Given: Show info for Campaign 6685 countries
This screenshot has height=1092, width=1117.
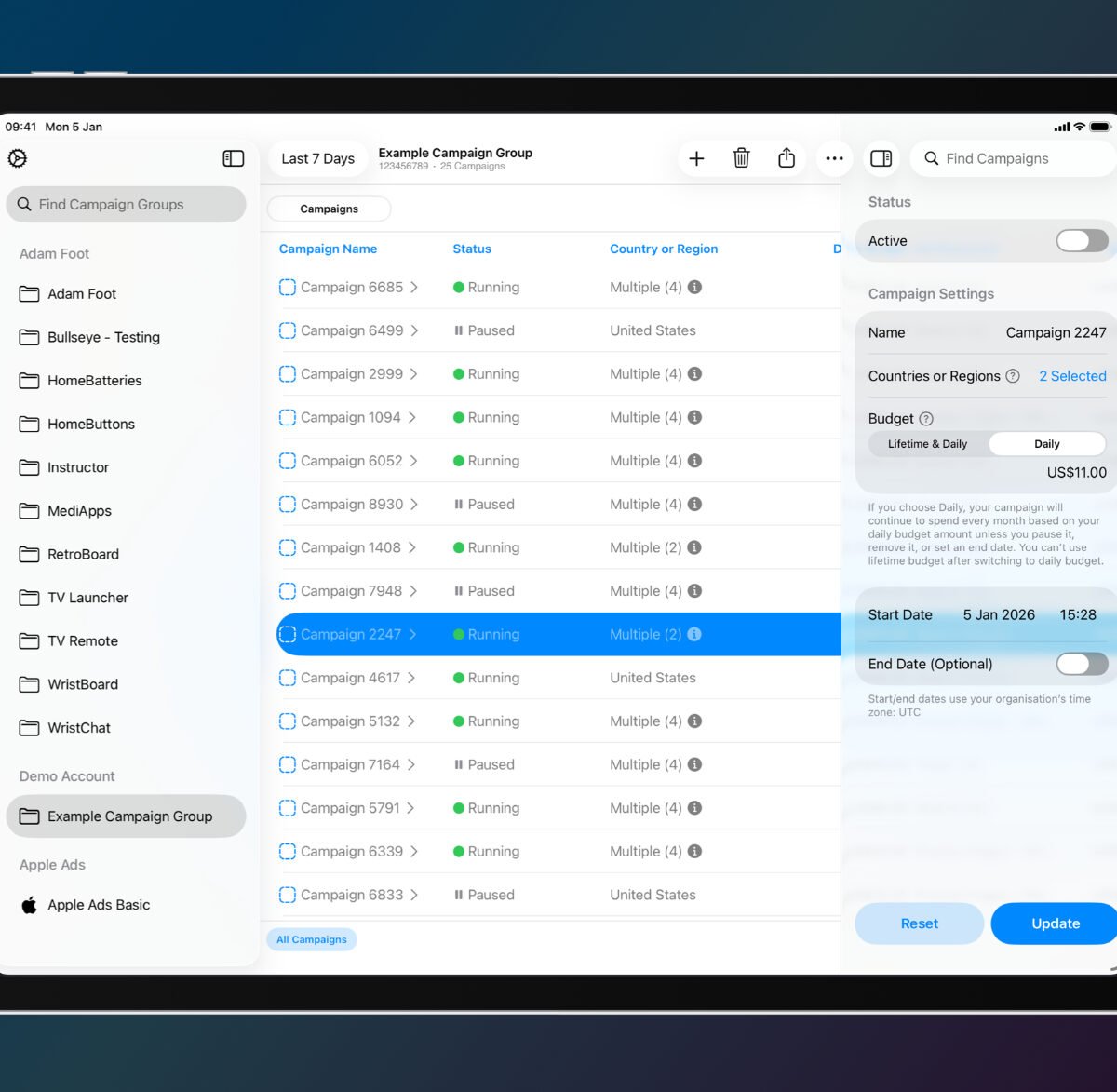Looking at the screenshot, I should click(694, 288).
